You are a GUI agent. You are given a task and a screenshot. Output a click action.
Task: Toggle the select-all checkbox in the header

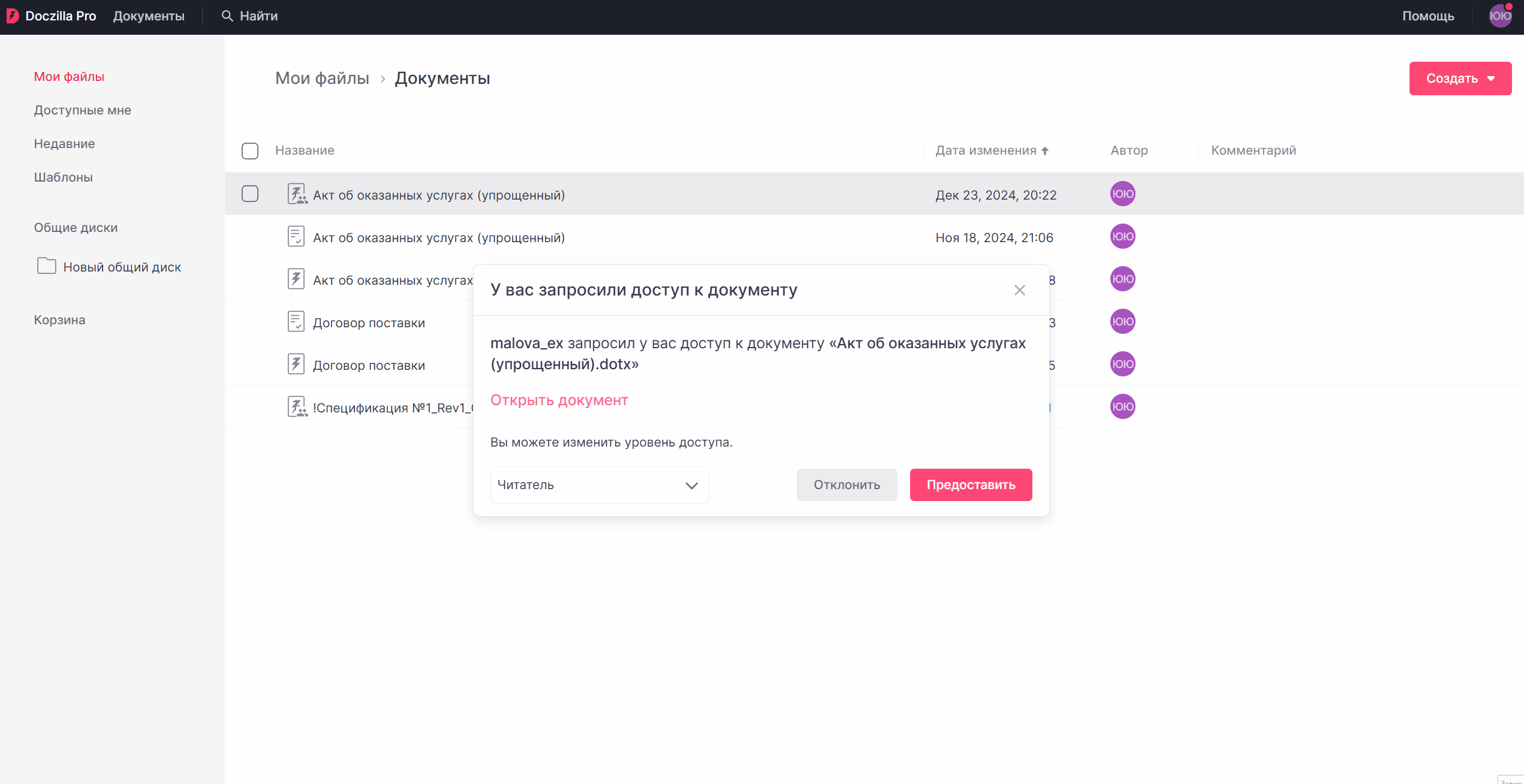click(x=250, y=150)
